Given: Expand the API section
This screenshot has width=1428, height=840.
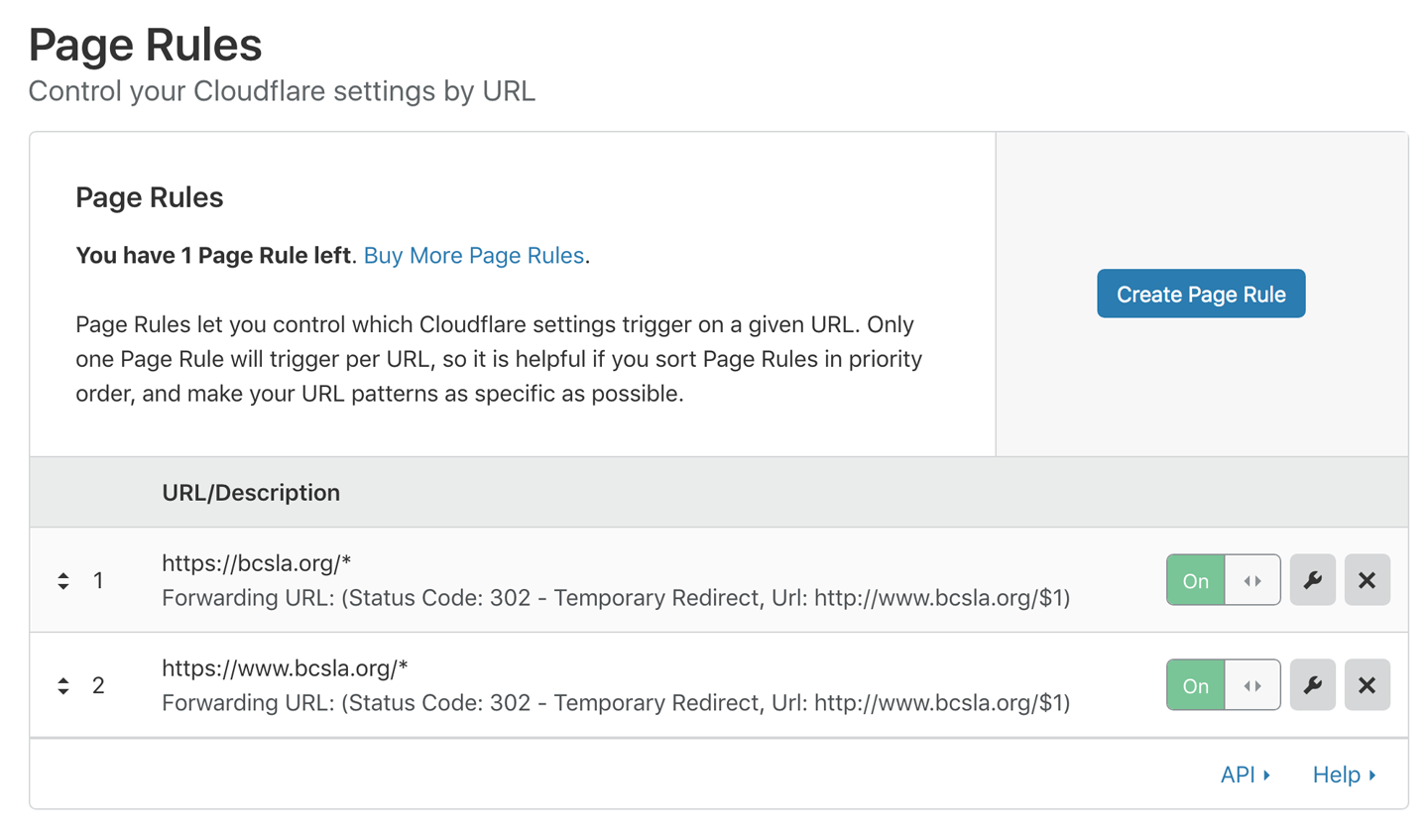Looking at the screenshot, I should [x=1245, y=775].
